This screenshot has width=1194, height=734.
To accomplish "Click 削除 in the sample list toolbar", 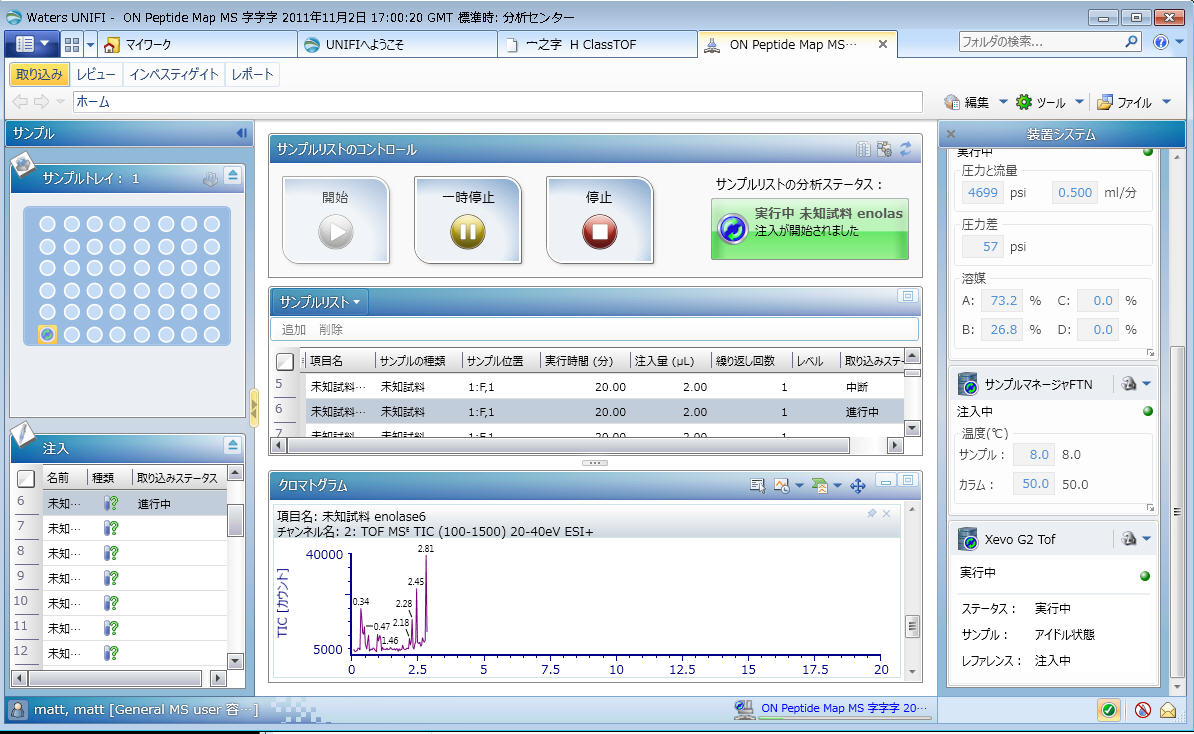I will pos(331,330).
